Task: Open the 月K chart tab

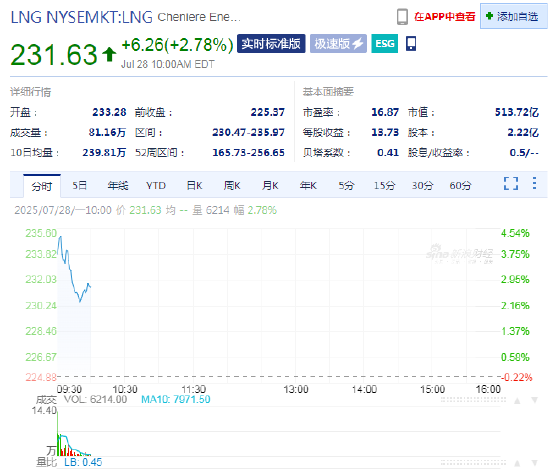Action: tap(270, 186)
